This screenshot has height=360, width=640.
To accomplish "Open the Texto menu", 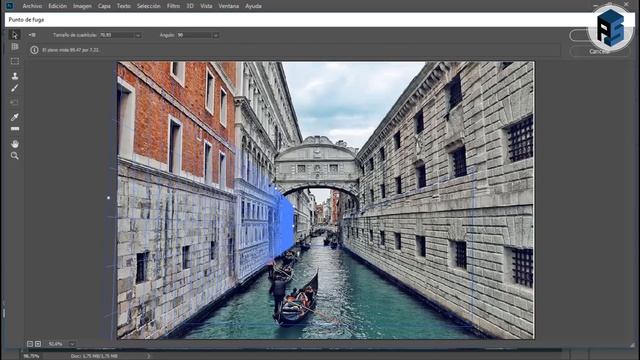I will tap(124, 6).
